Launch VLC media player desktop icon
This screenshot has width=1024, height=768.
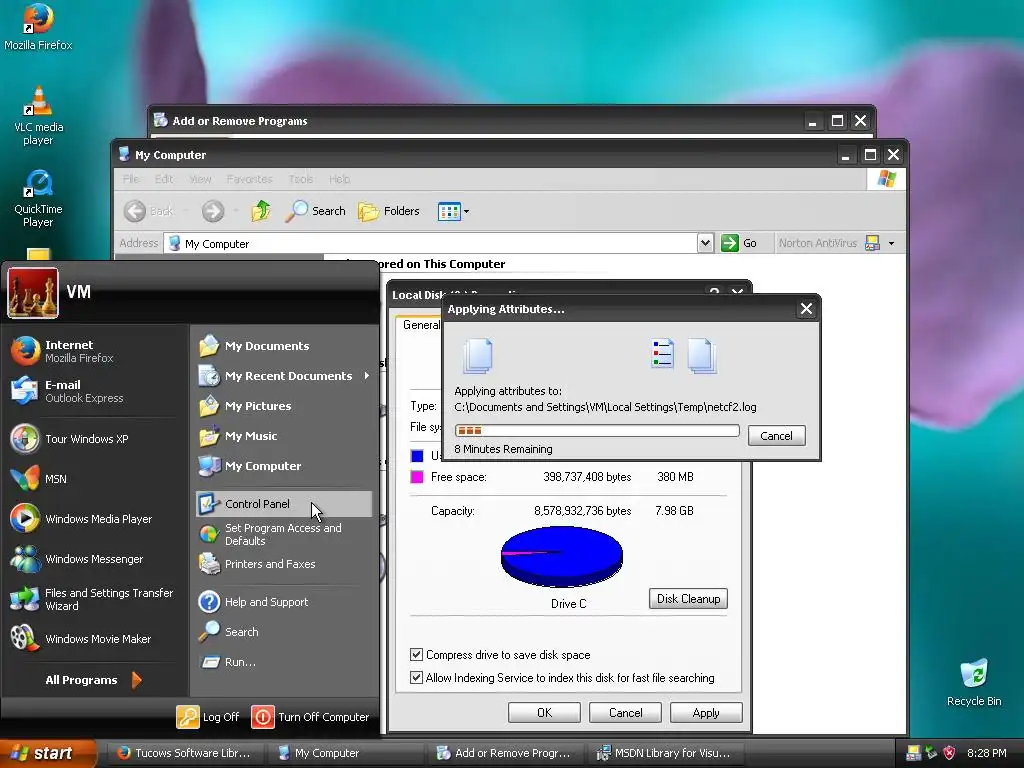pyautogui.click(x=38, y=116)
